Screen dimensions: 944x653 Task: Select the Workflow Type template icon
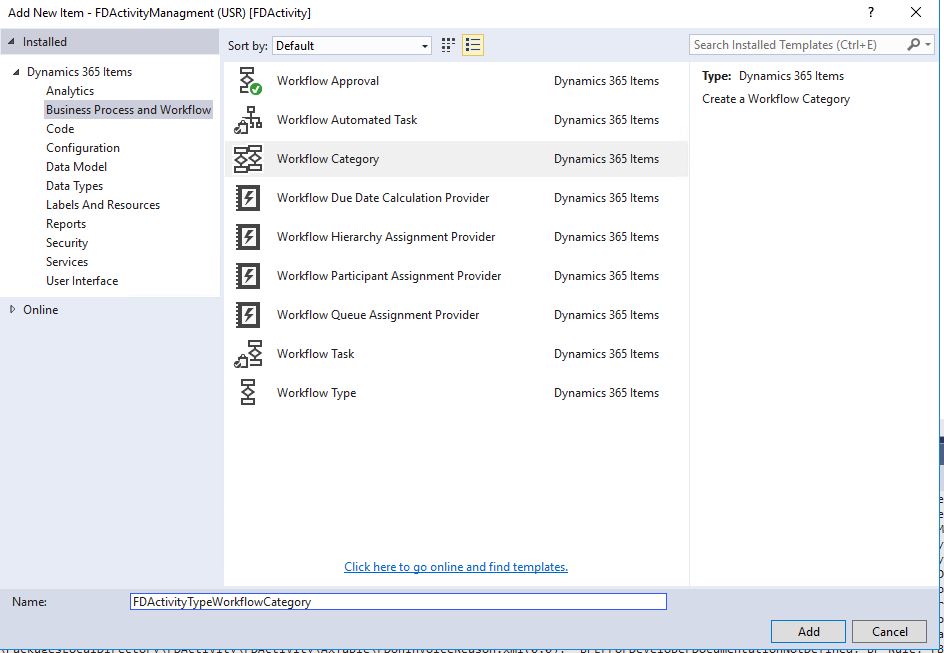pos(247,393)
